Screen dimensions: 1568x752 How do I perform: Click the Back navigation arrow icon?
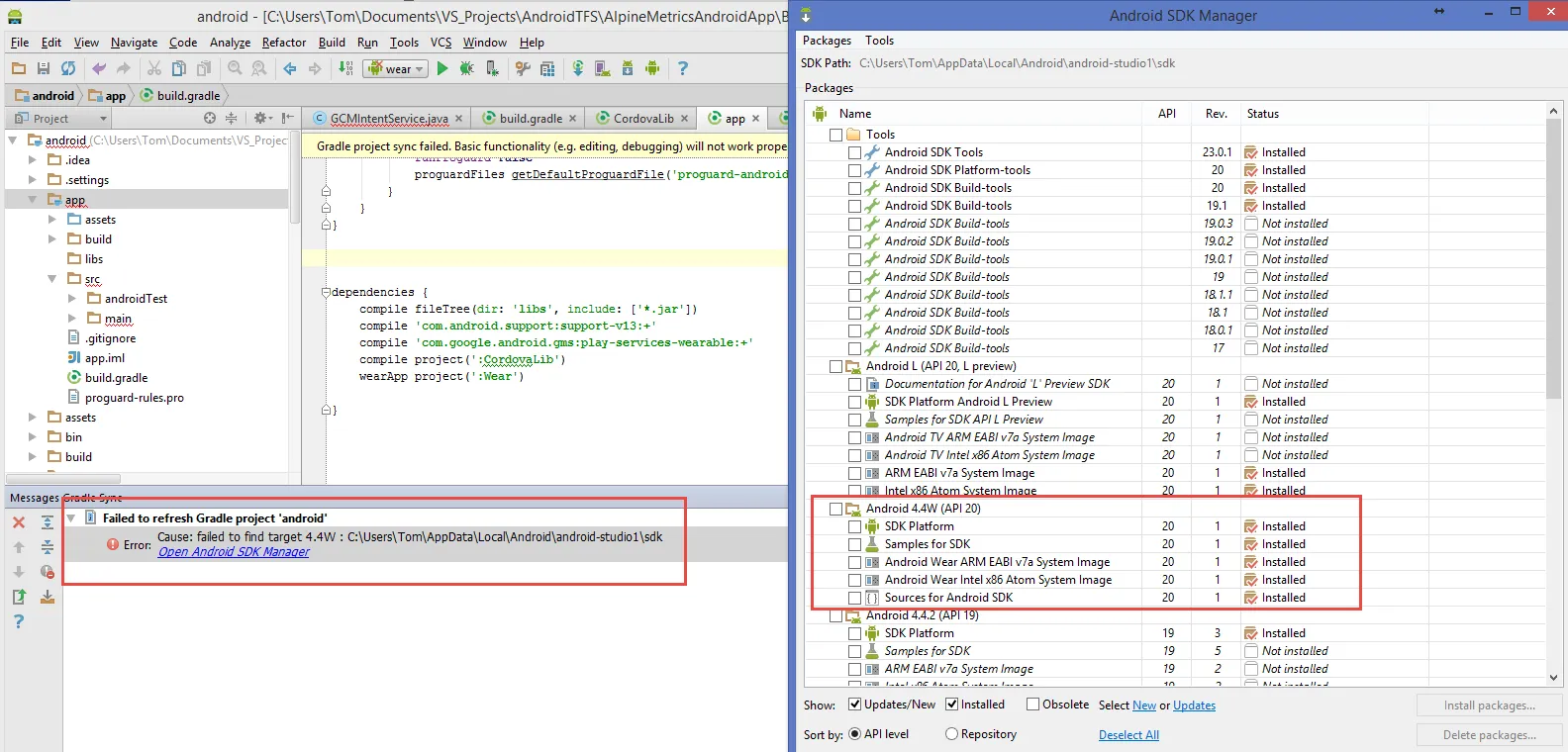point(290,68)
